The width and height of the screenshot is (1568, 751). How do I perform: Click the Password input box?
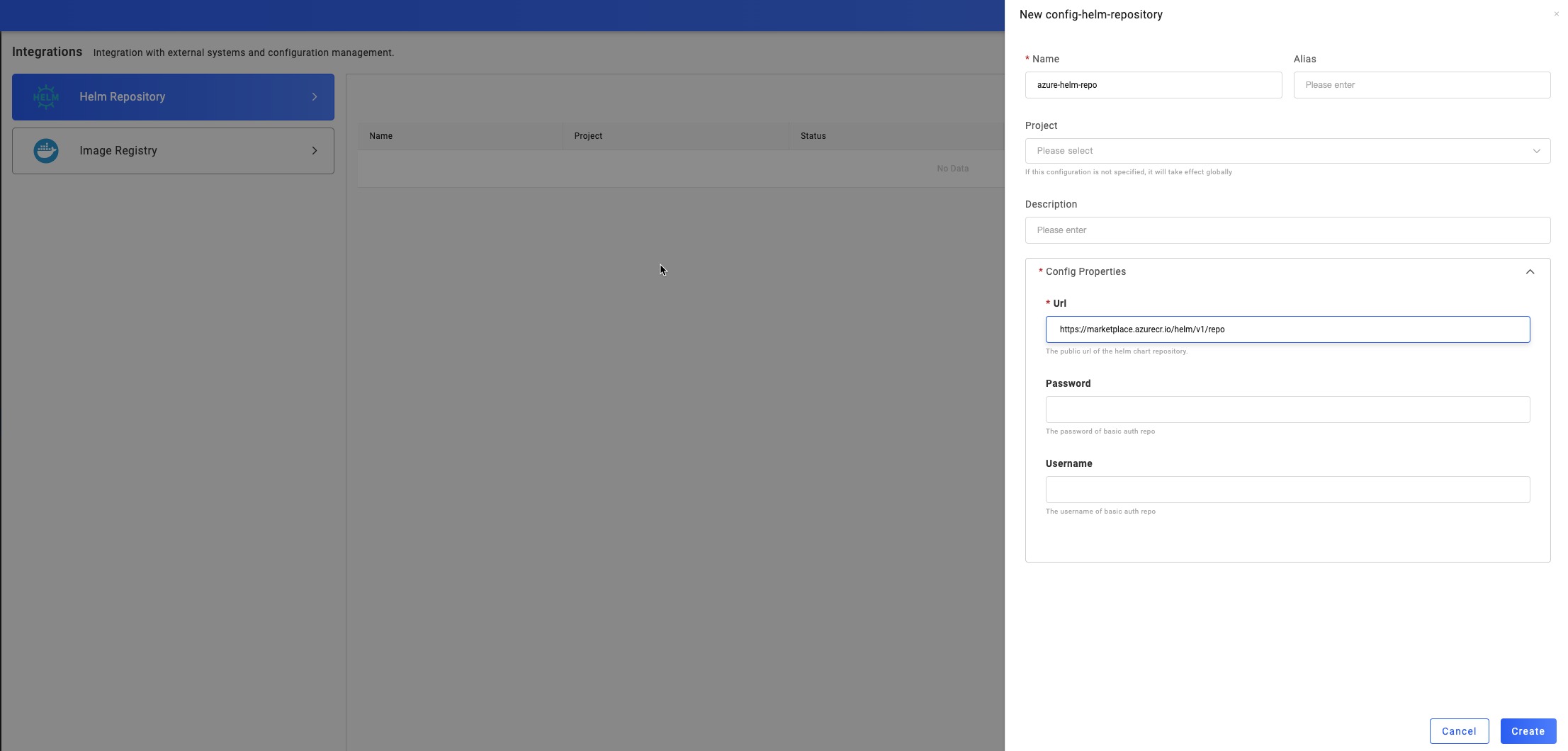(1287, 410)
